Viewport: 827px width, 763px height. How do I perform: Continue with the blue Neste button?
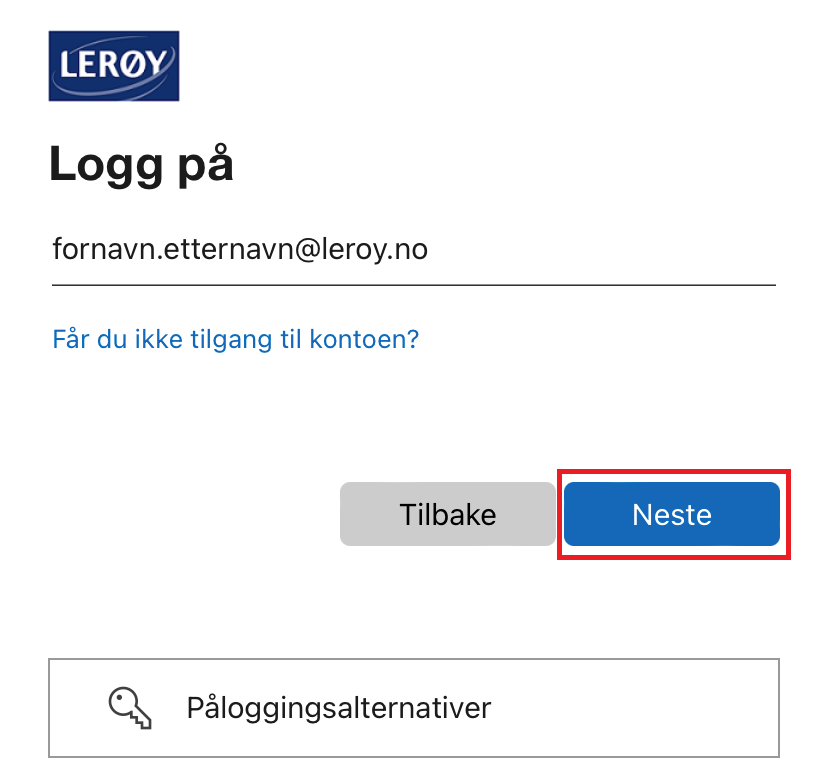pos(672,514)
